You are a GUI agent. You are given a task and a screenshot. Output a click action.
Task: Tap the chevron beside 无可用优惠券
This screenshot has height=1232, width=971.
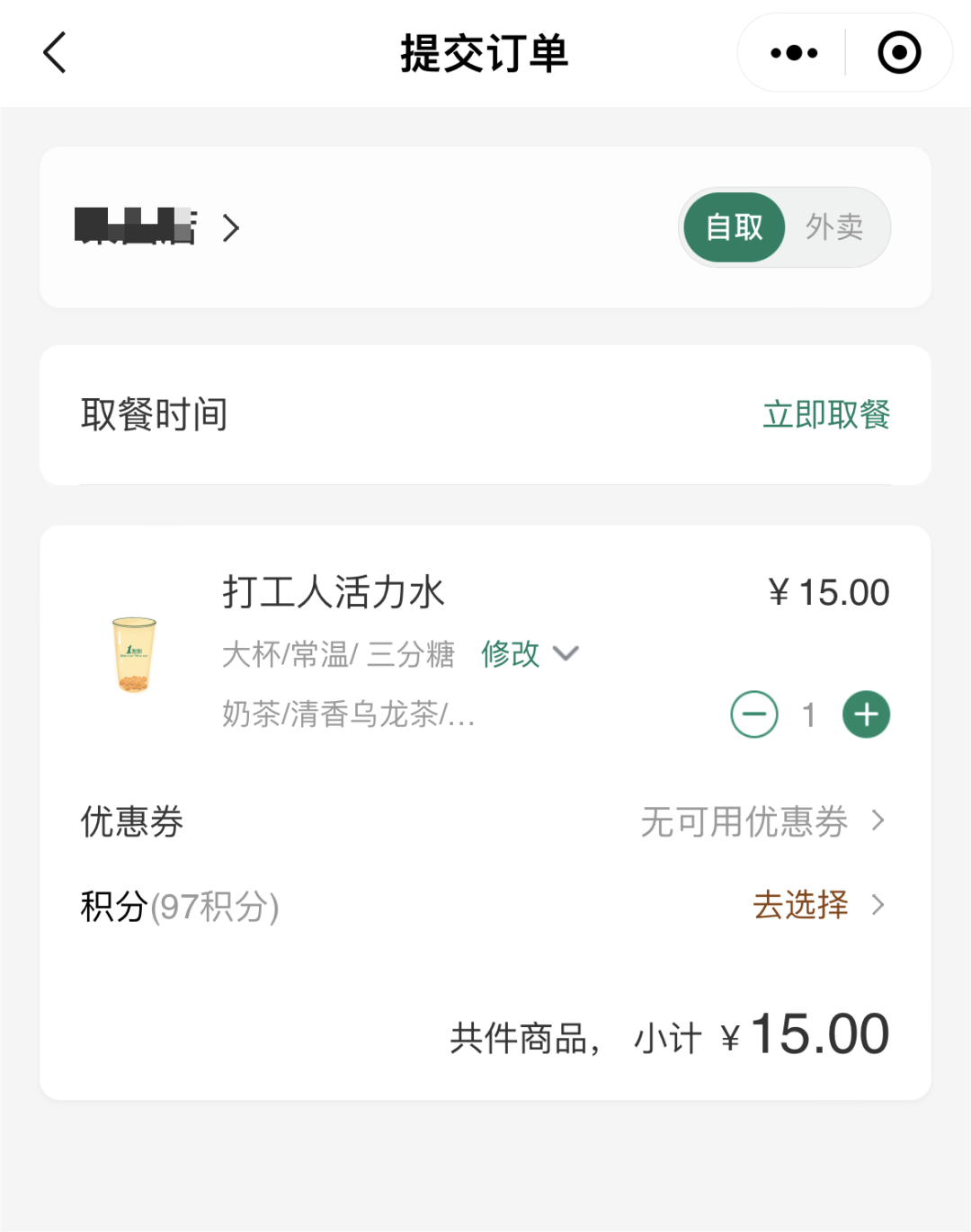(878, 820)
